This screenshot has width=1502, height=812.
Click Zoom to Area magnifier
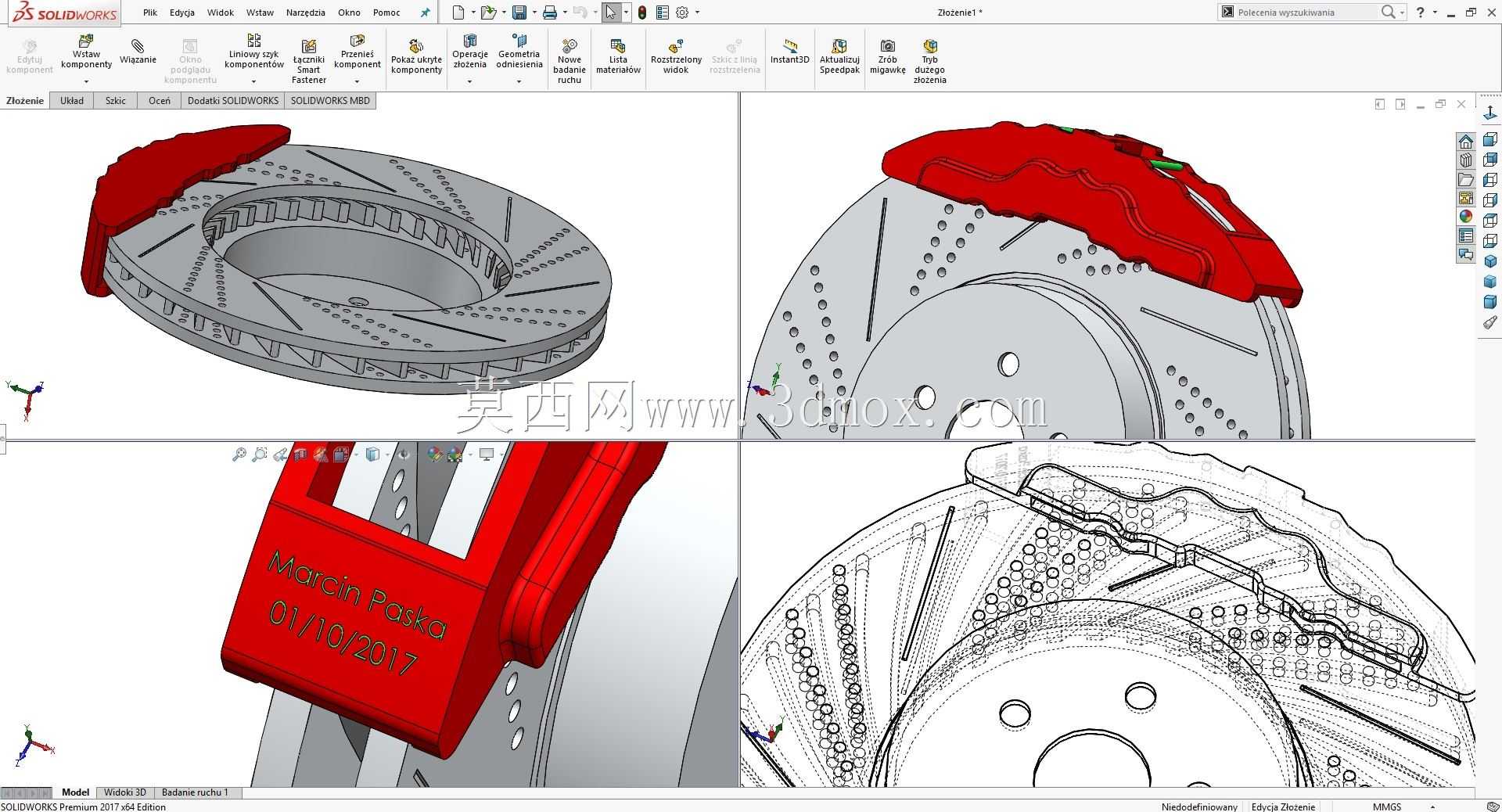pos(260,454)
